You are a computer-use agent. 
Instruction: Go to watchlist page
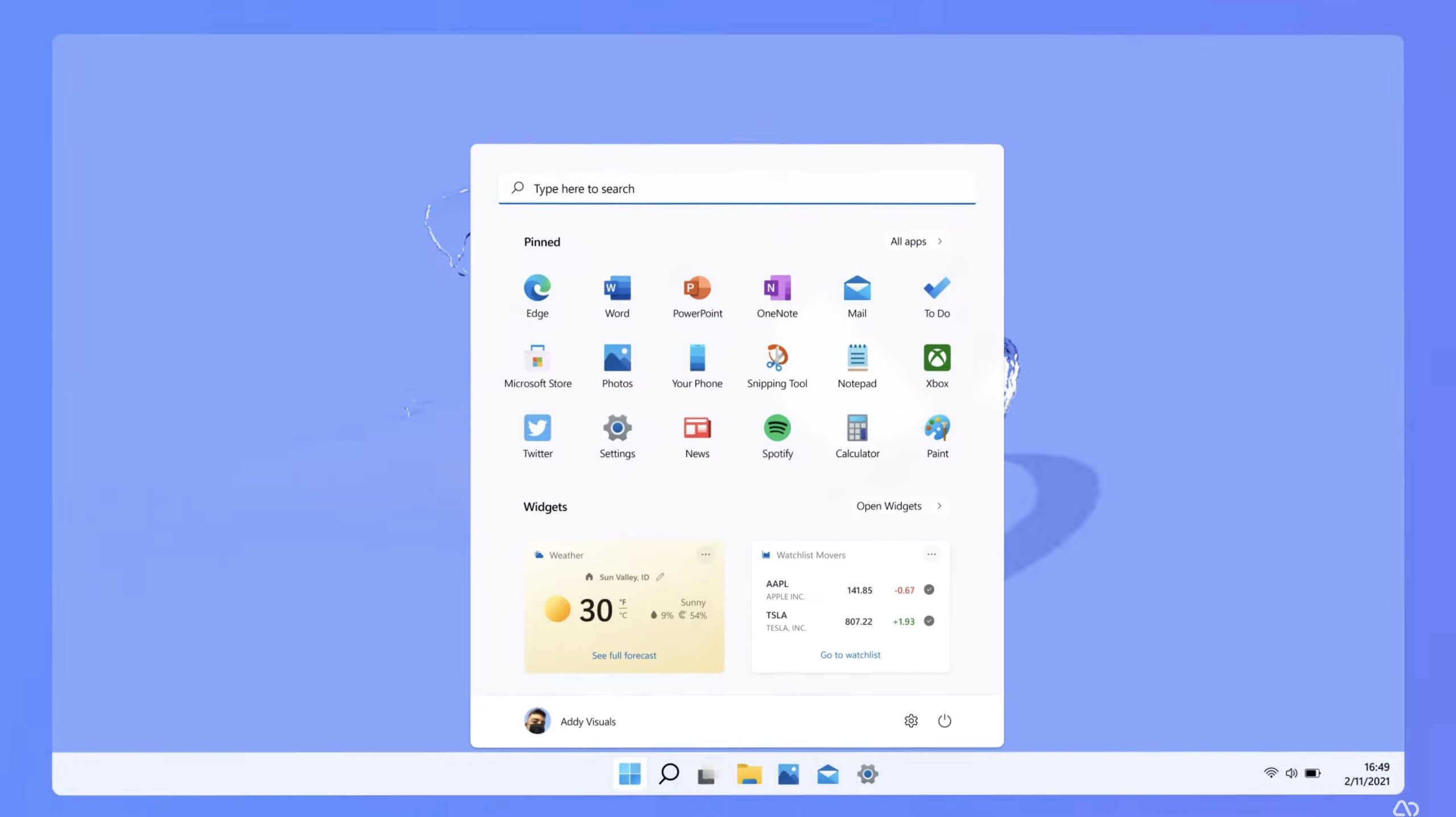[x=849, y=654]
